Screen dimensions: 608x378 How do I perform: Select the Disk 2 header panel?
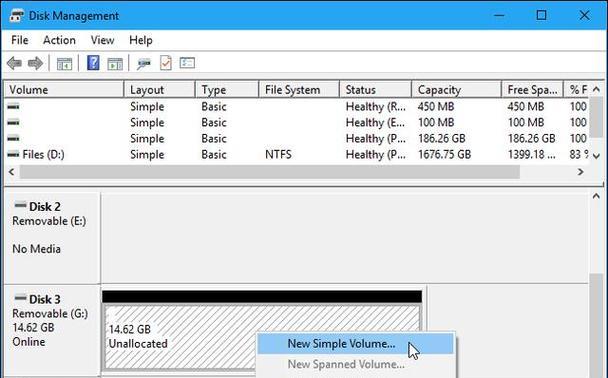click(x=52, y=238)
